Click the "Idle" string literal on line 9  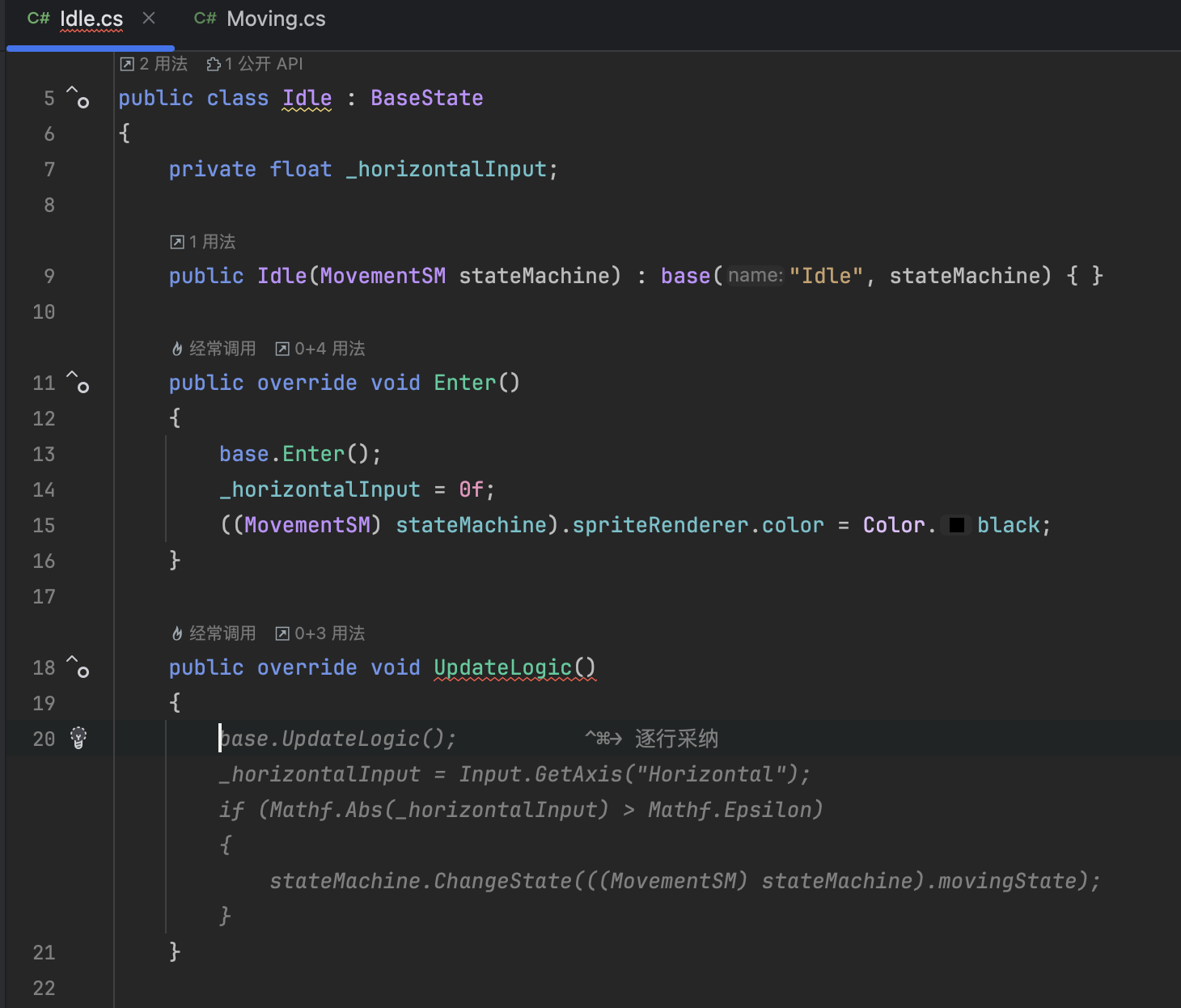[826, 276]
